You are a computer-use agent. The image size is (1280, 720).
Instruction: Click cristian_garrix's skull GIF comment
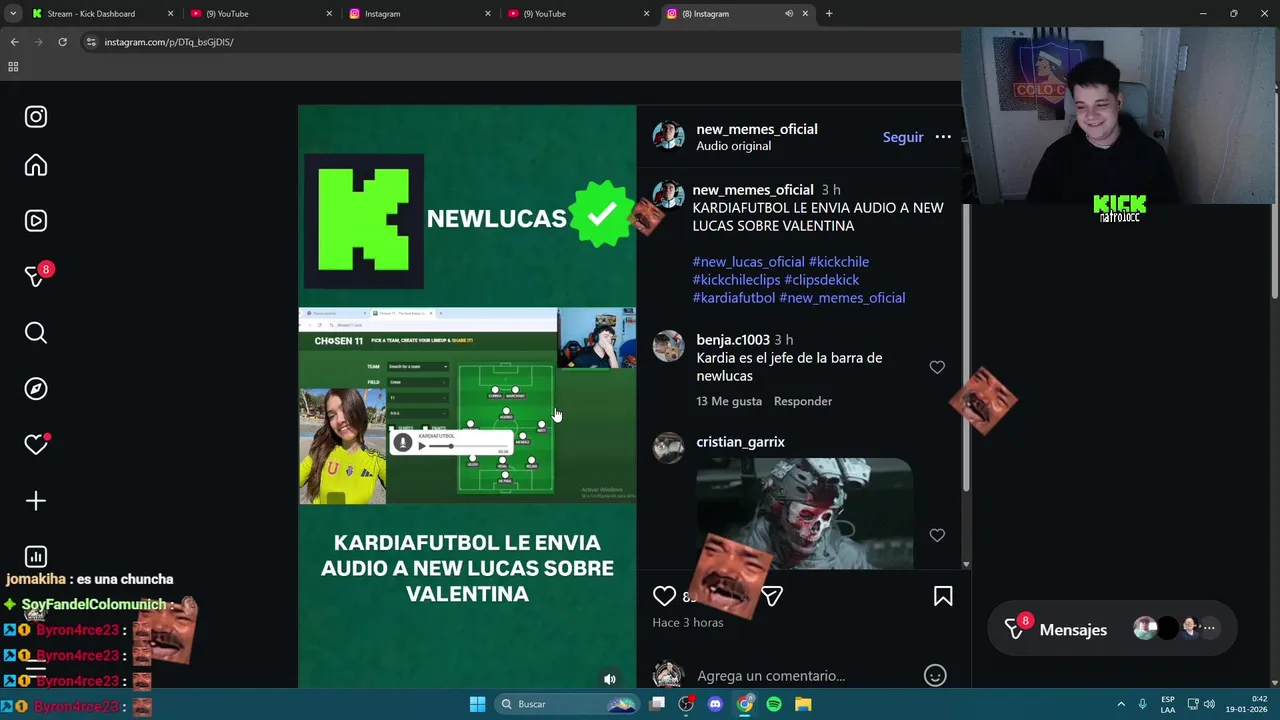804,513
